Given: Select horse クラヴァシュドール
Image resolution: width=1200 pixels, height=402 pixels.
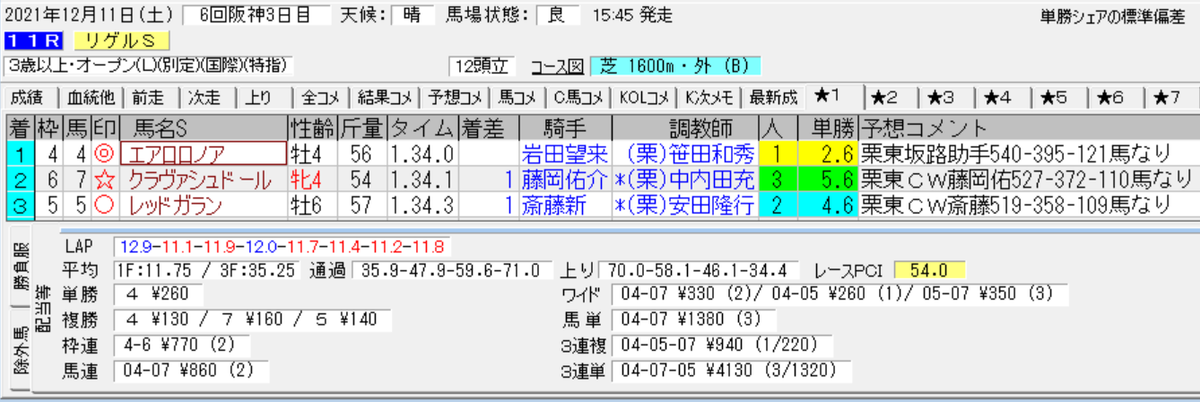Looking at the screenshot, I should point(203,180).
